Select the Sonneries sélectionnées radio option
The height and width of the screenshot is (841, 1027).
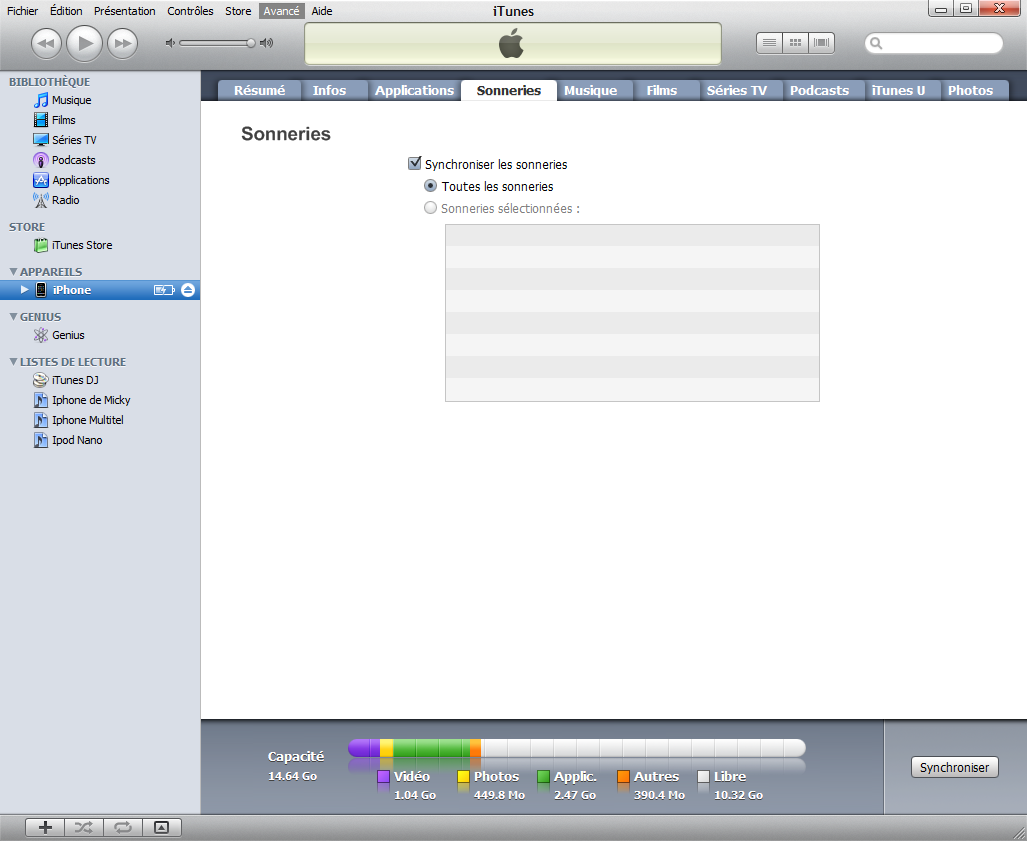[430, 208]
